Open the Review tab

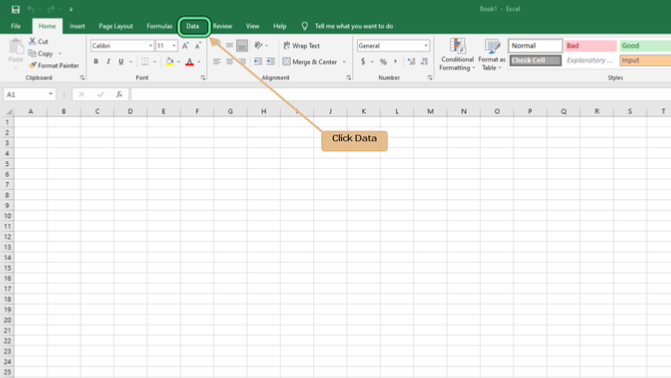pyautogui.click(x=223, y=26)
